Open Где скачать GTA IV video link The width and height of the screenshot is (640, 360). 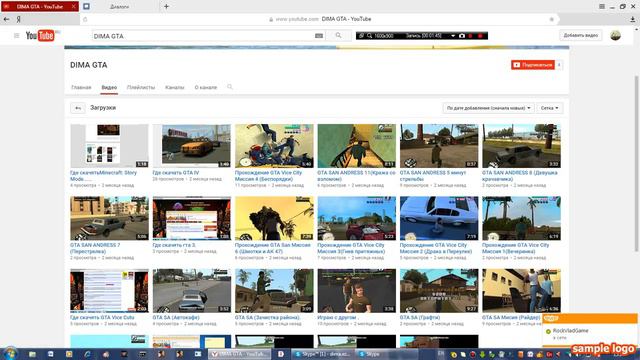[x=176, y=173]
